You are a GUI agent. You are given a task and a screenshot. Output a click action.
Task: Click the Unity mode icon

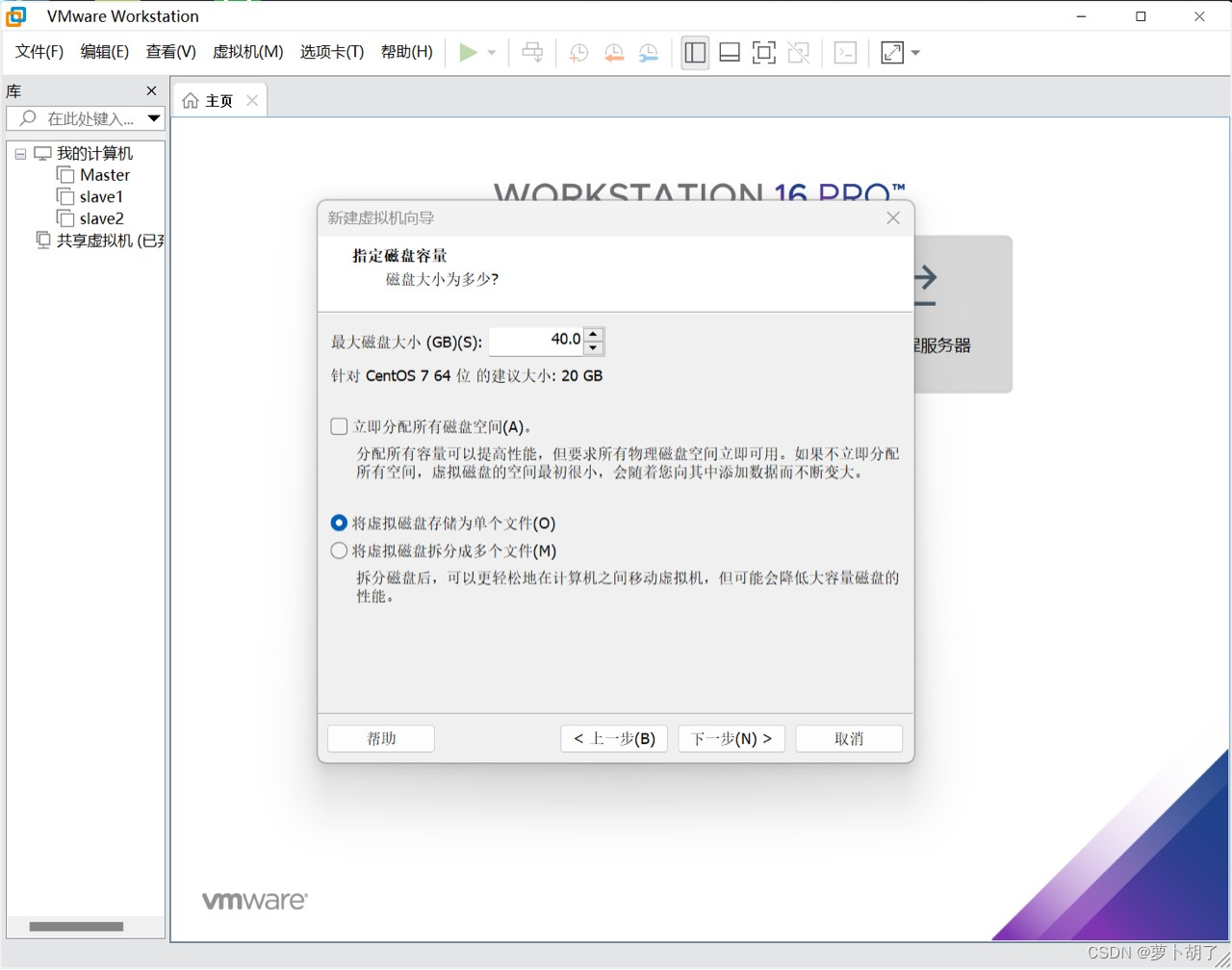click(x=799, y=53)
